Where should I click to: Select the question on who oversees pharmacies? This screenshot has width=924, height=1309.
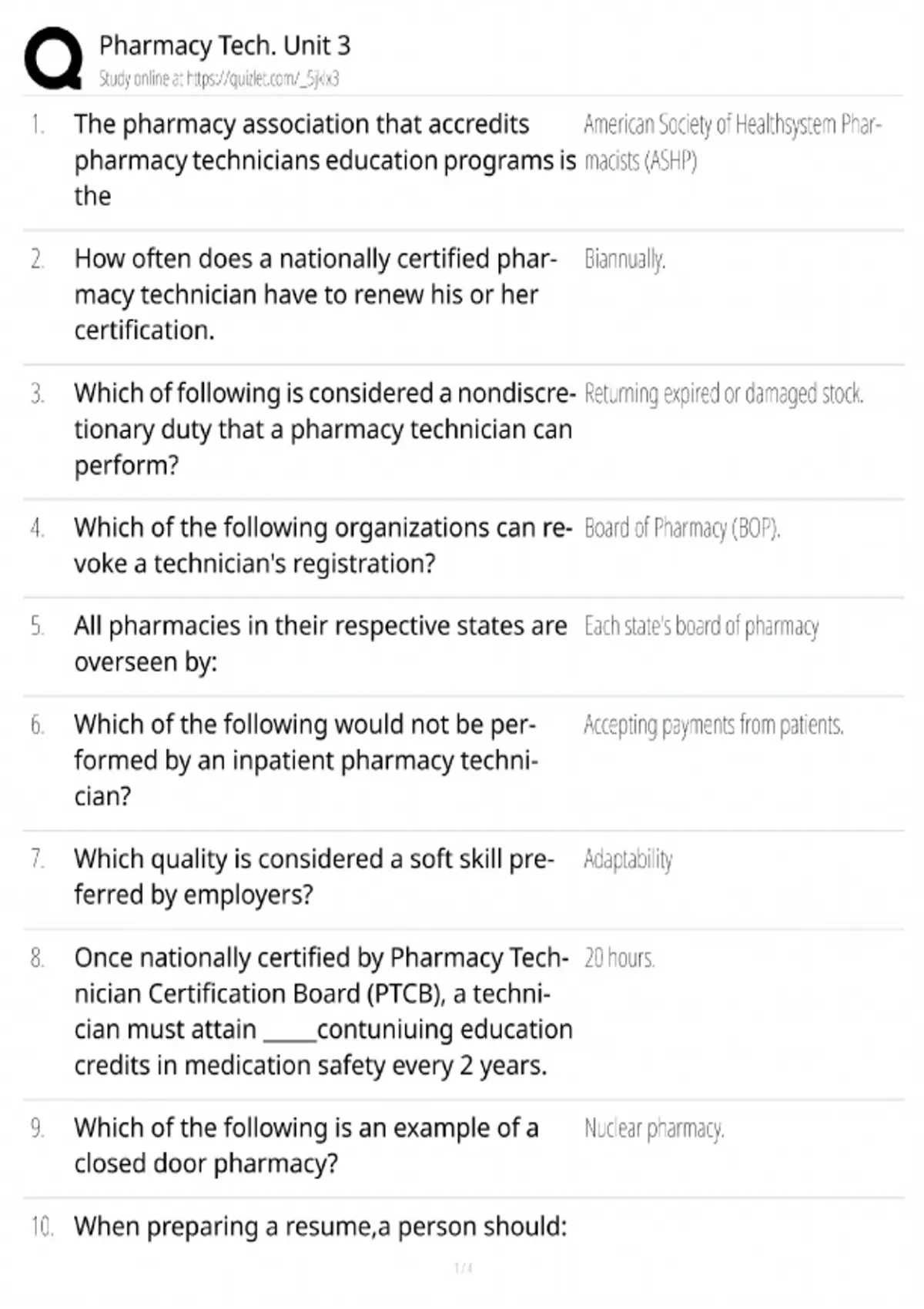320,644
